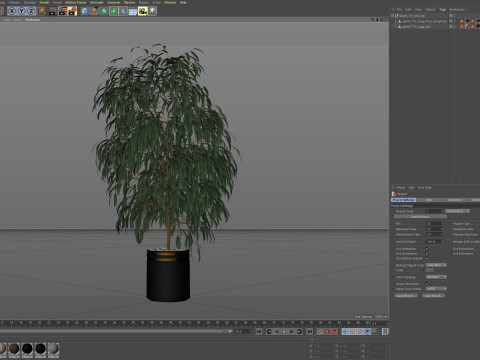480x360 pixels.
Task: Click first orange tag on top plant child
Action: (462, 21)
